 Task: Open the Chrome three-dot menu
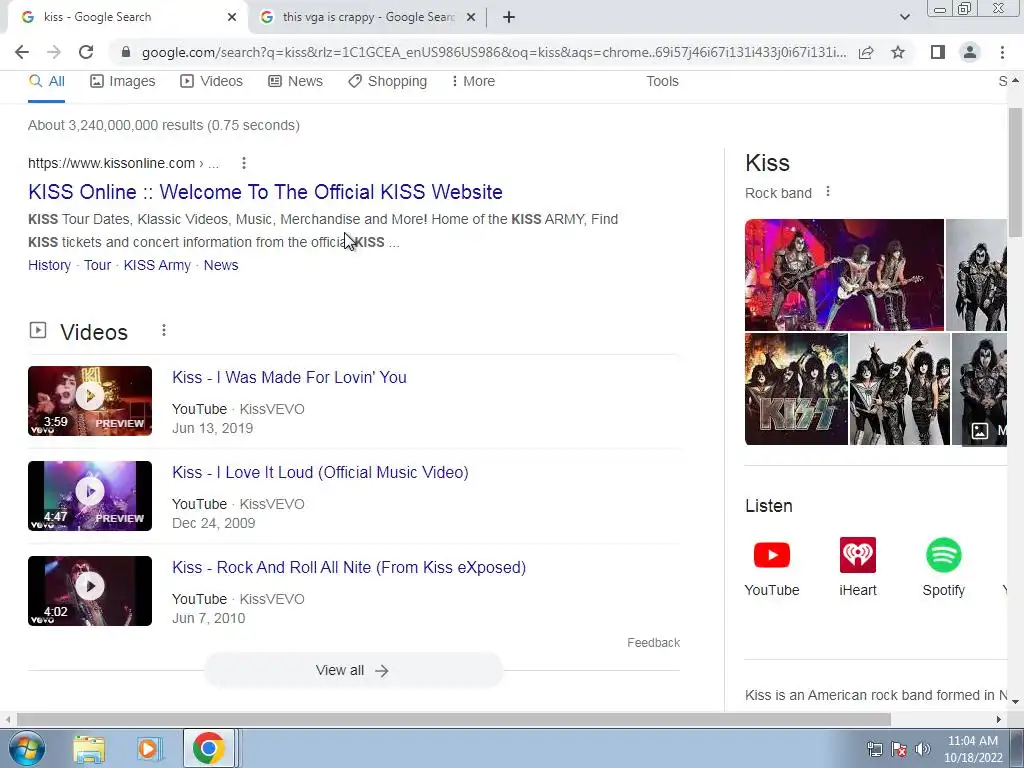(1002, 52)
